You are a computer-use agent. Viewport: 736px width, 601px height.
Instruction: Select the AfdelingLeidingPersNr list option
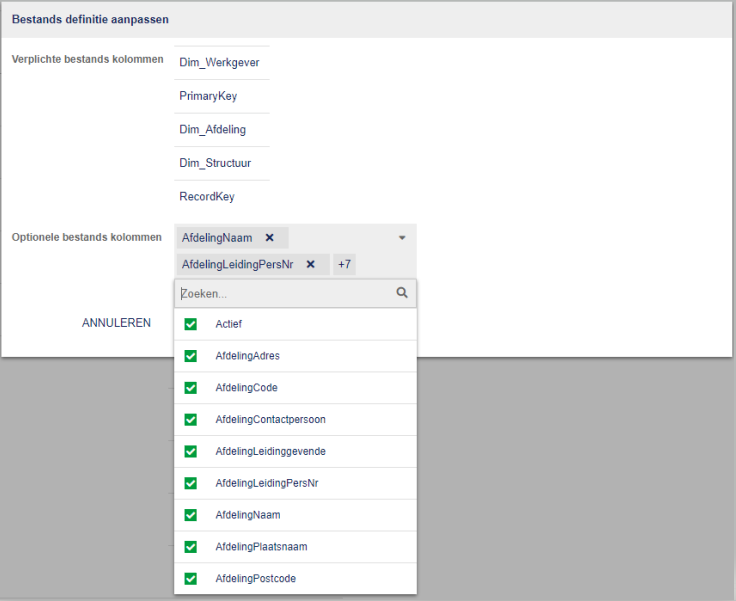click(266, 483)
